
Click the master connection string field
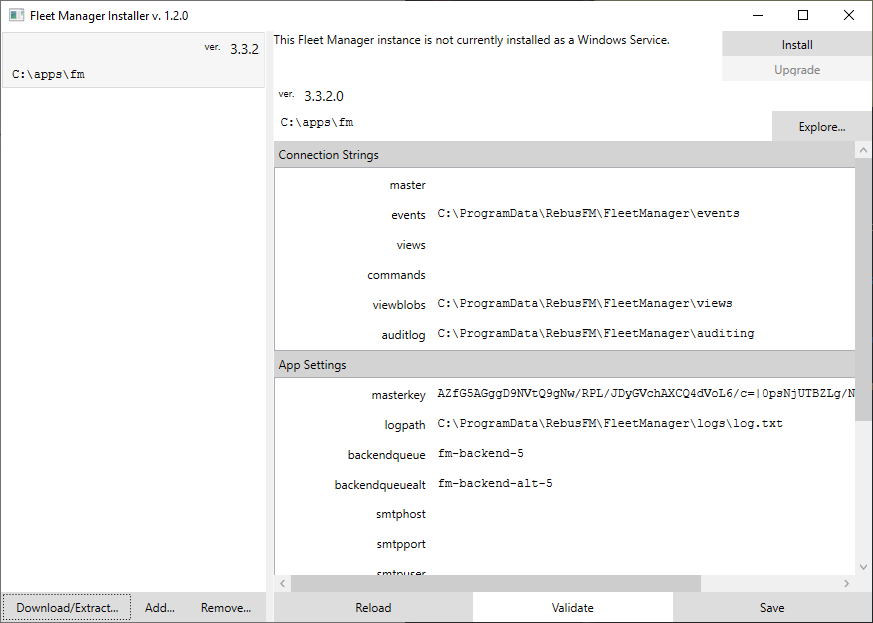(645, 184)
